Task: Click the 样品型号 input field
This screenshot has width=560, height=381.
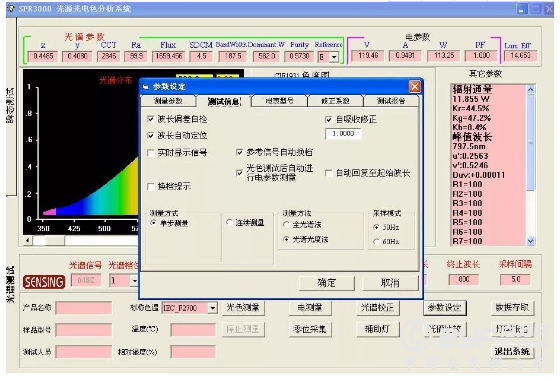Action: (x=84, y=330)
